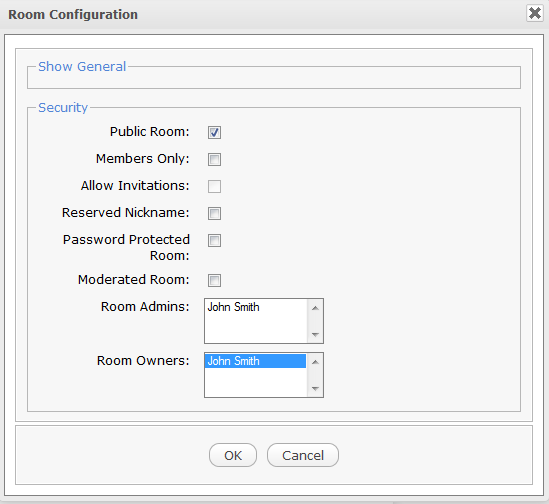Click up arrow of Room Owners scrollbar
The width and height of the screenshot is (549, 504).
(315, 362)
